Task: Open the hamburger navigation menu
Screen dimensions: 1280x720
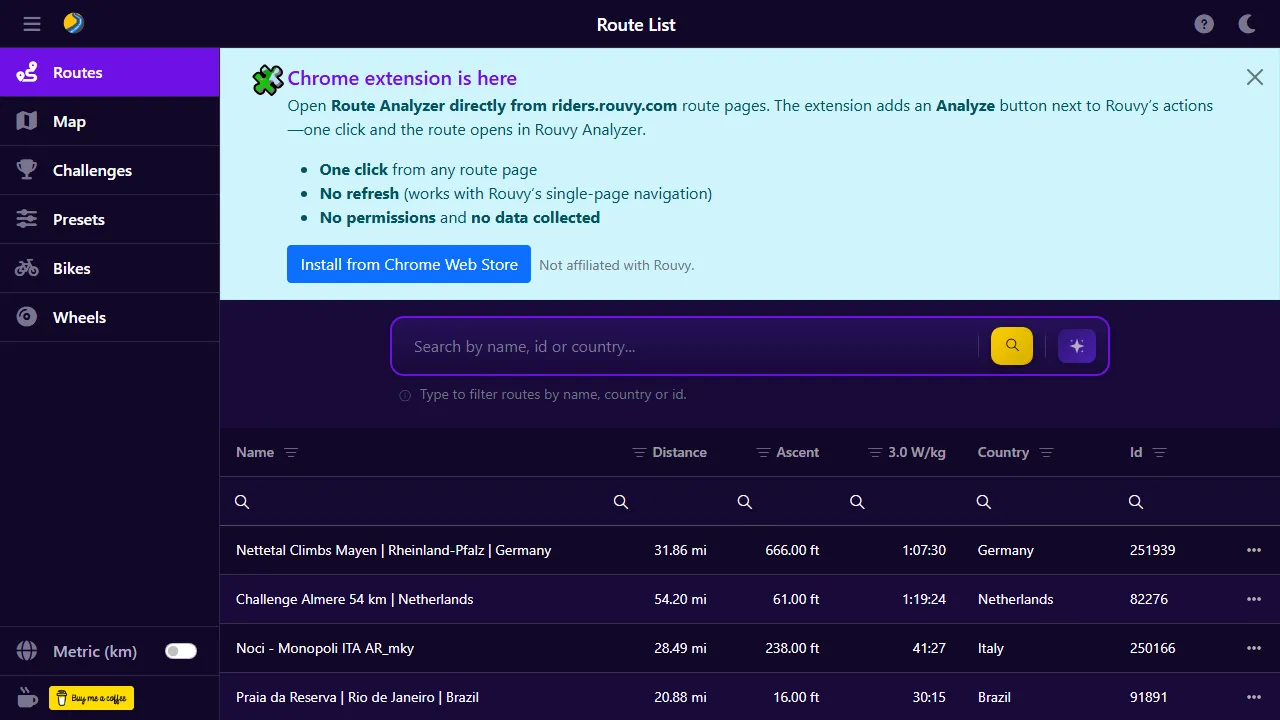Action: (31, 24)
